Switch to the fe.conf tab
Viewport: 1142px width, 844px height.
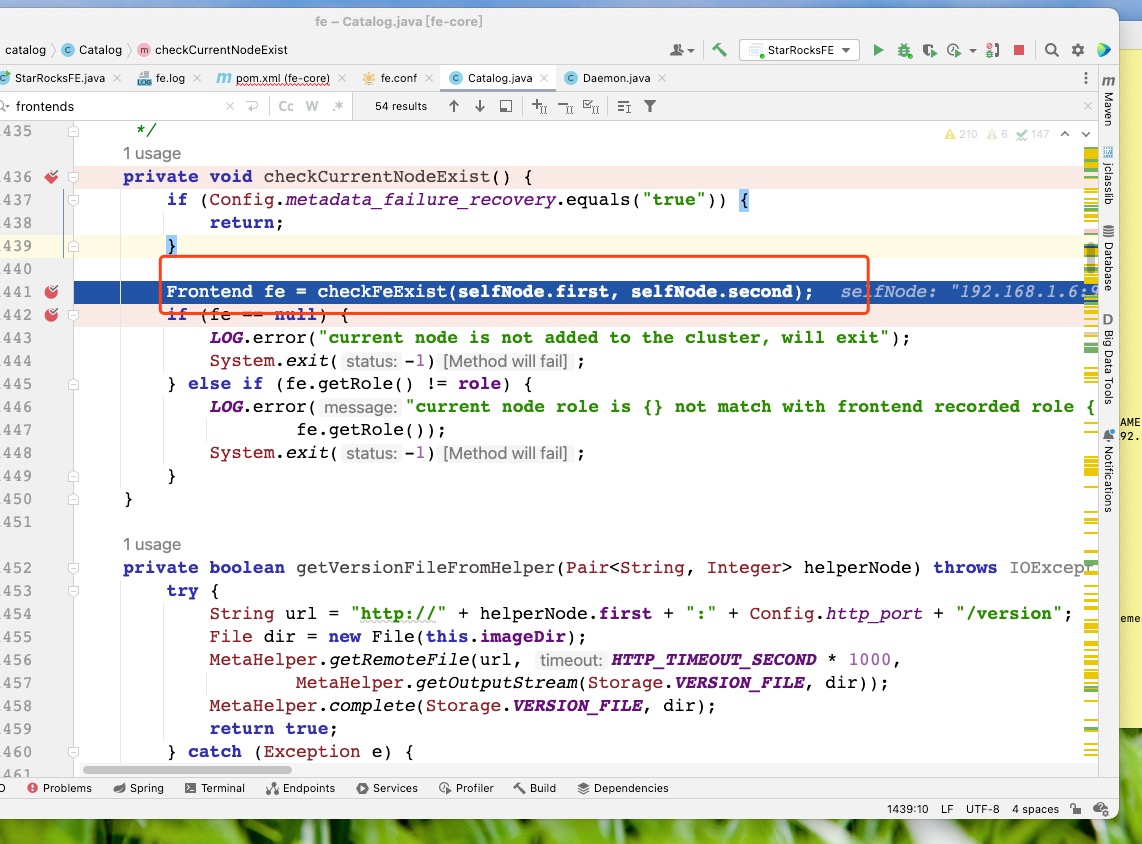point(398,78)
